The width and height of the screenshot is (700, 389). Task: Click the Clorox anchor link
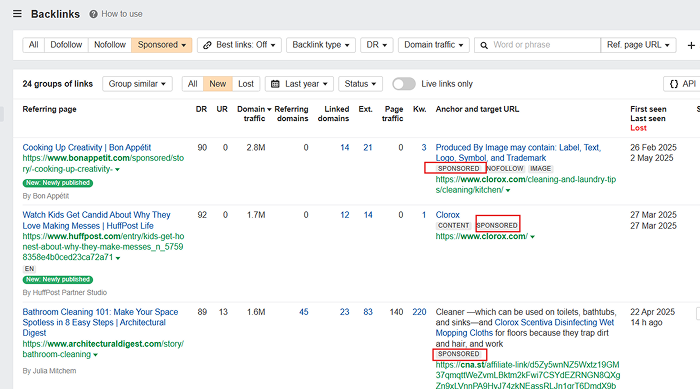(x=447, y=215)
